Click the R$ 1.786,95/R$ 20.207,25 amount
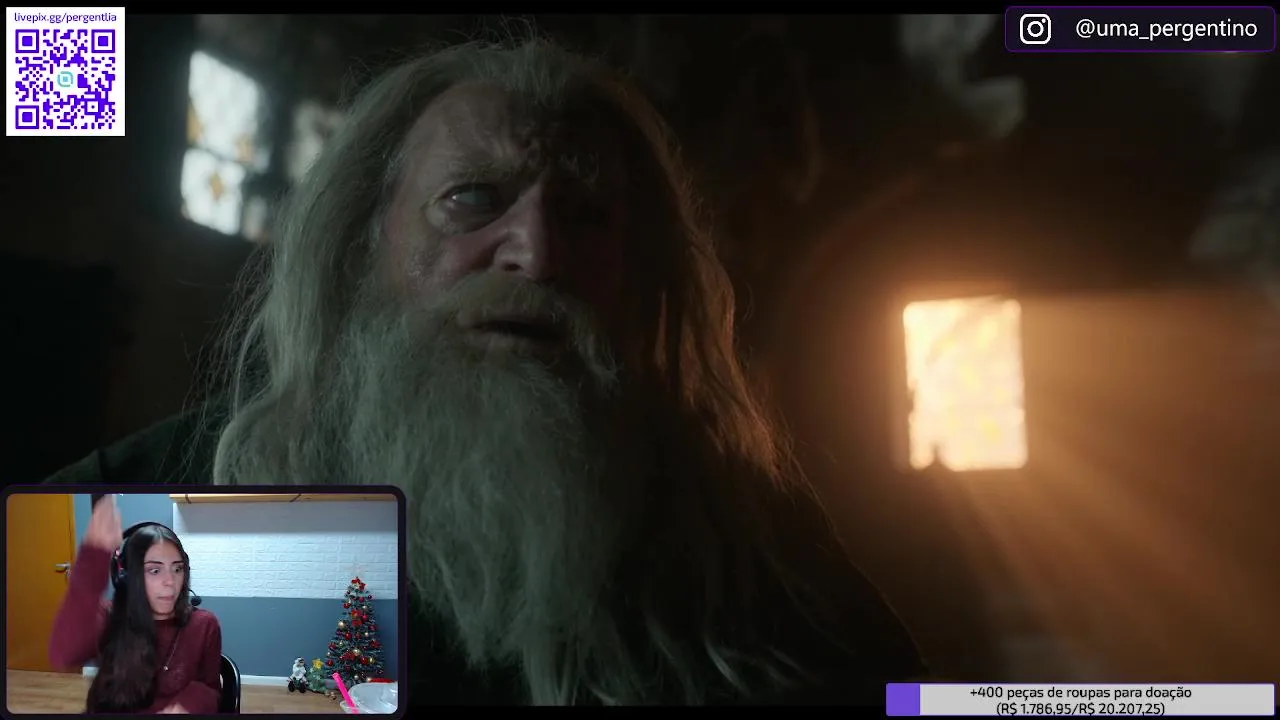The width and height of the screenshot is (1280, 720). point(1080,708)
